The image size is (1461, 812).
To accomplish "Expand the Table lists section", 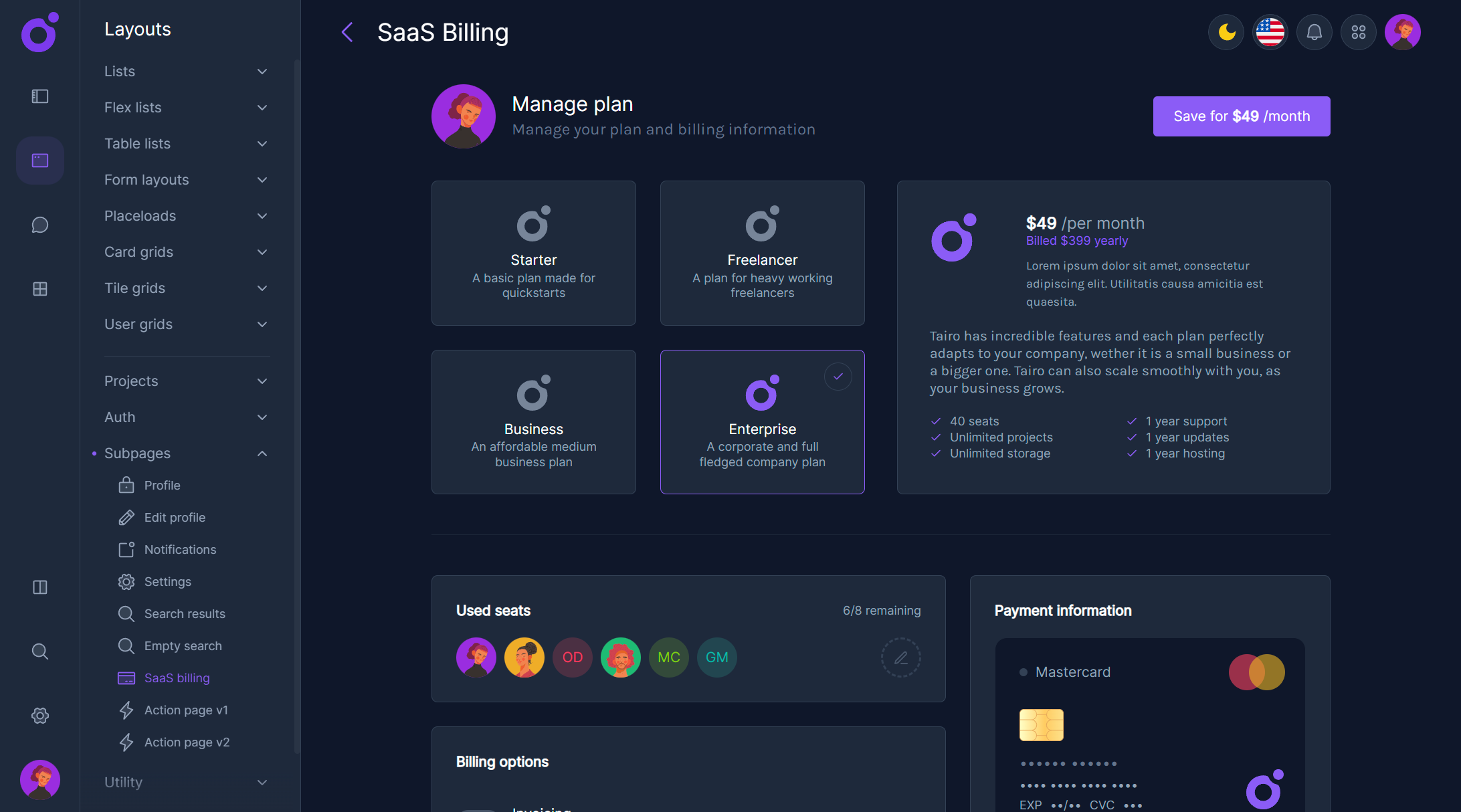I will (x=262, y=143).
